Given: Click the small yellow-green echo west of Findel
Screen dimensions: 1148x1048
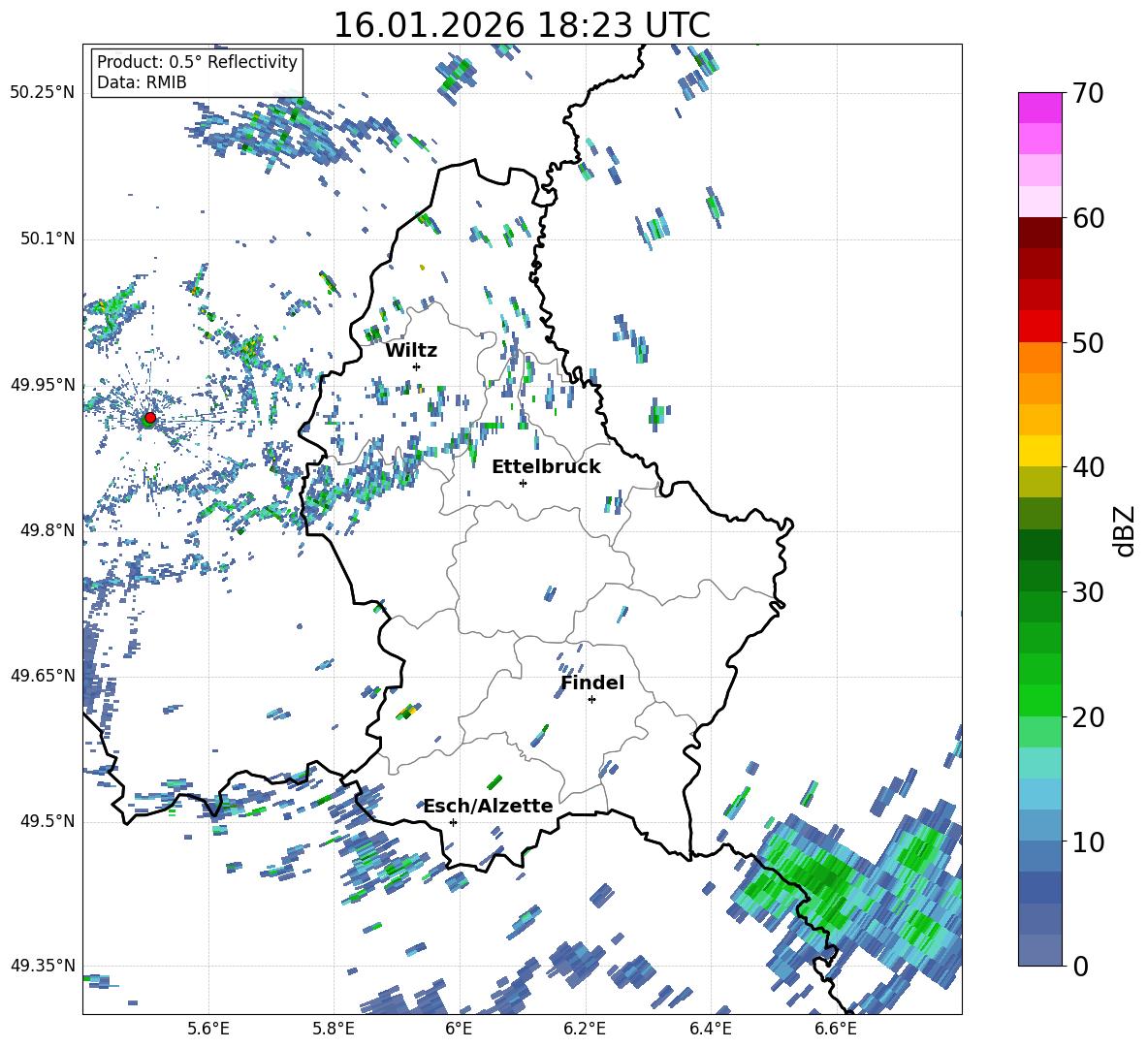Looking at the screenshot, I should pyautogui.click(x=406, y=713).
